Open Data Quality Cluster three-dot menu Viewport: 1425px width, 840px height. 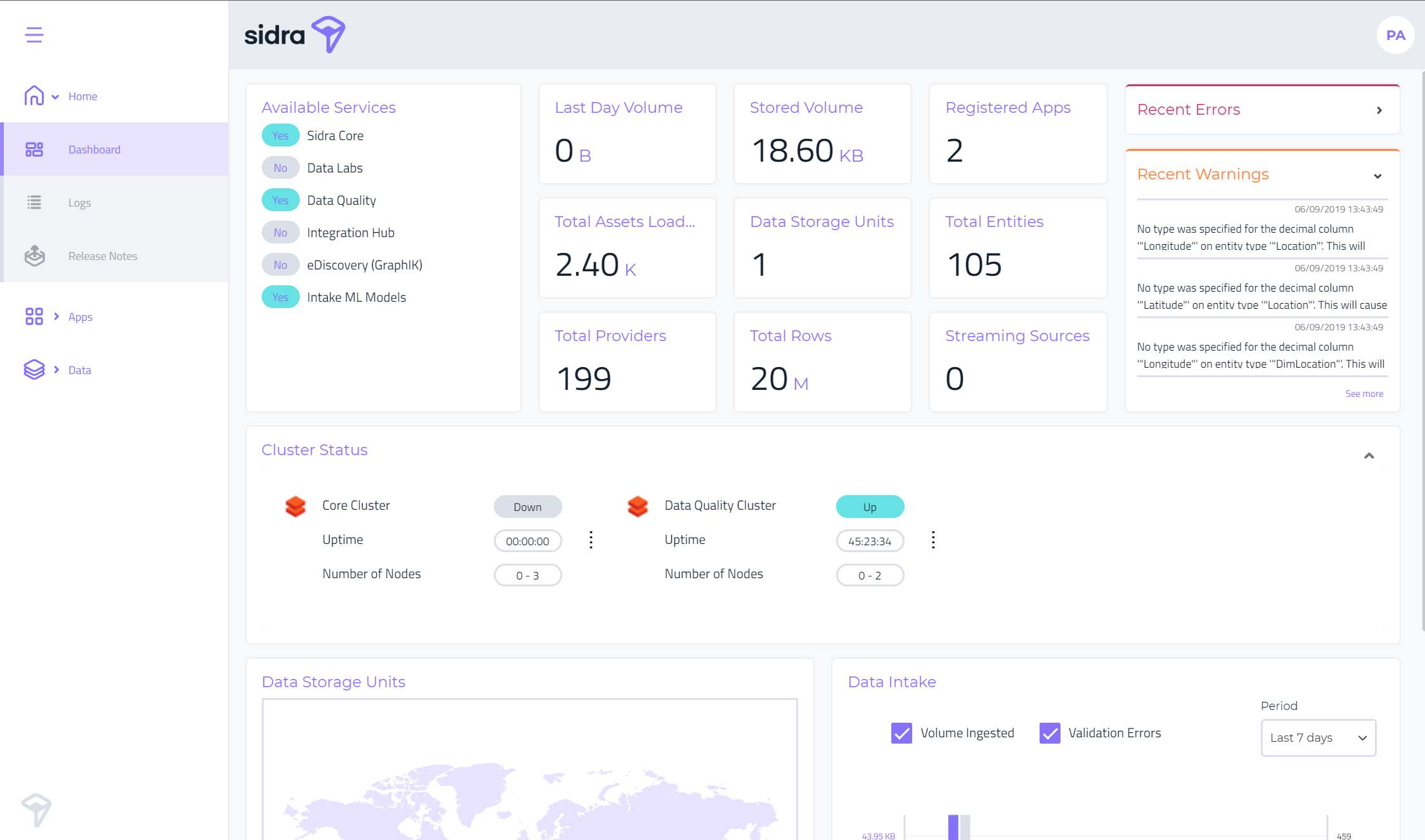click(x=933, y=540)
